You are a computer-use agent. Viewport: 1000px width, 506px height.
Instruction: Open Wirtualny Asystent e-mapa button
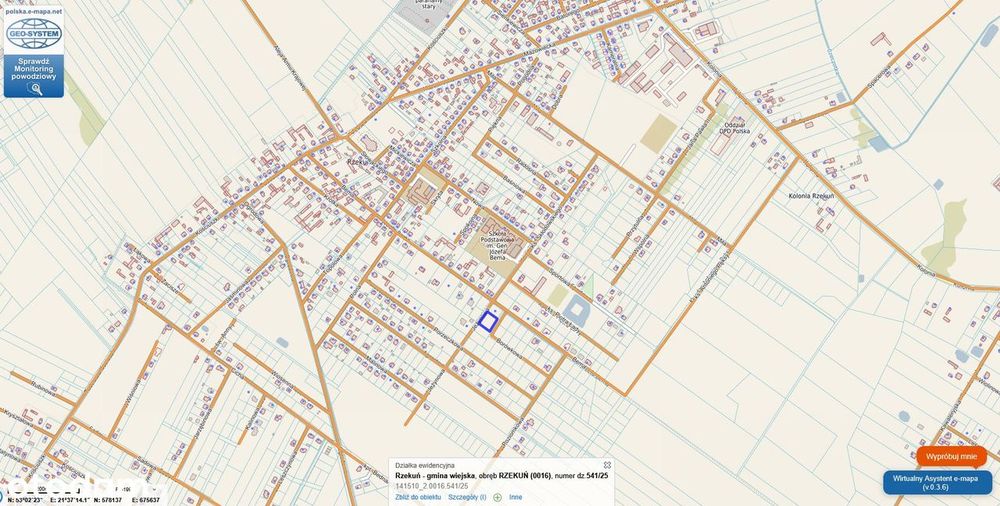pyautogui.click(x=938, y=482)
